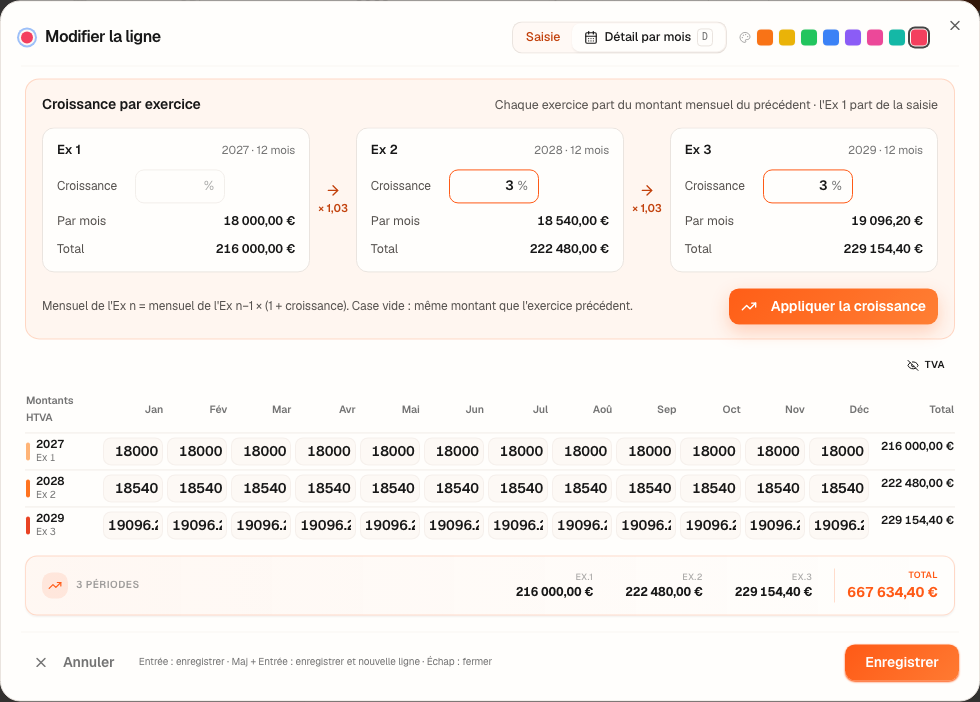Edit the Ex 2 Croissance percent field
Image resolution: width=980 pixels, height=702 pixels.
tap(494, 186)
